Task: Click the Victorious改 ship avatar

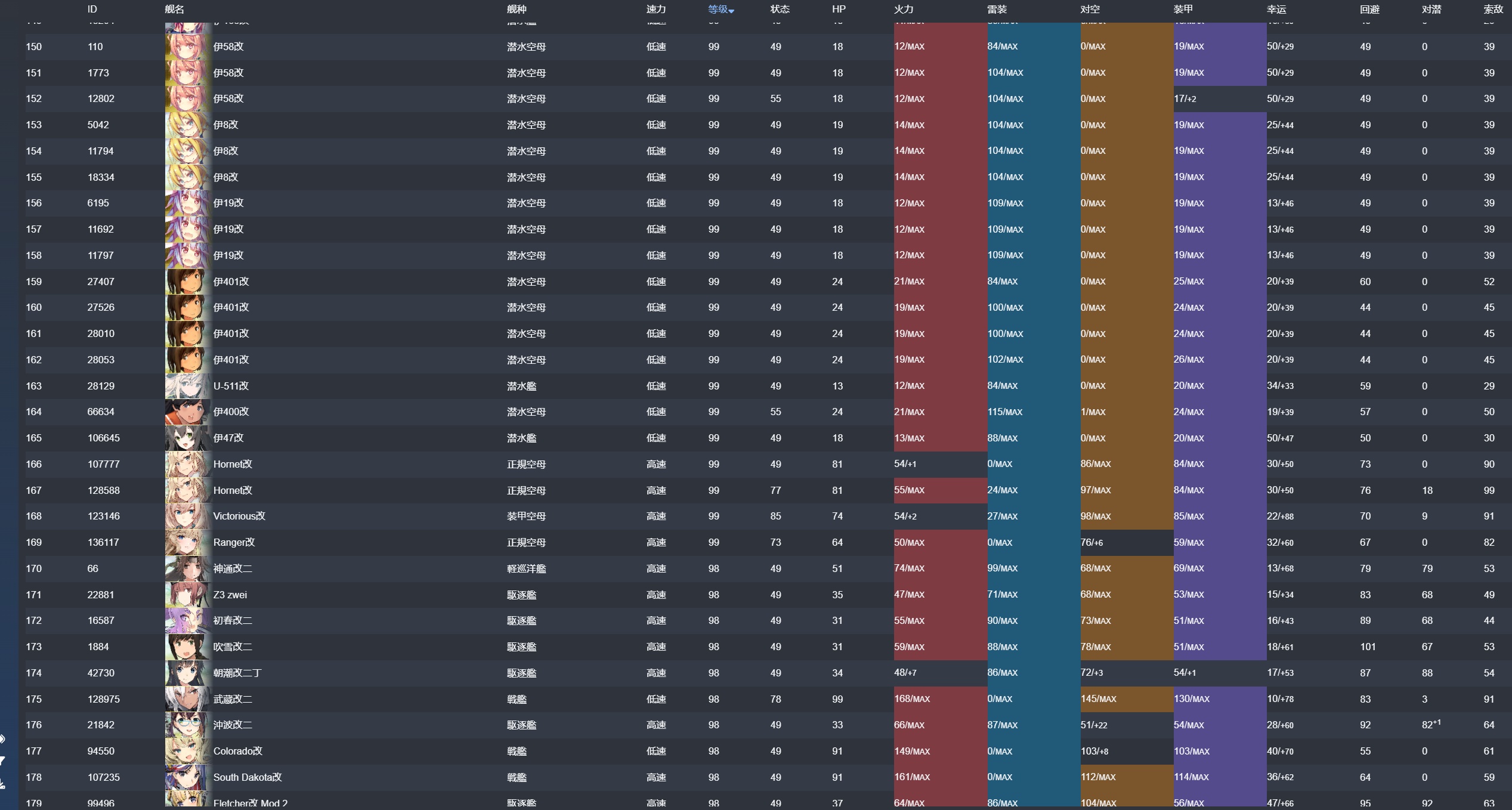Action: point(187,516)
